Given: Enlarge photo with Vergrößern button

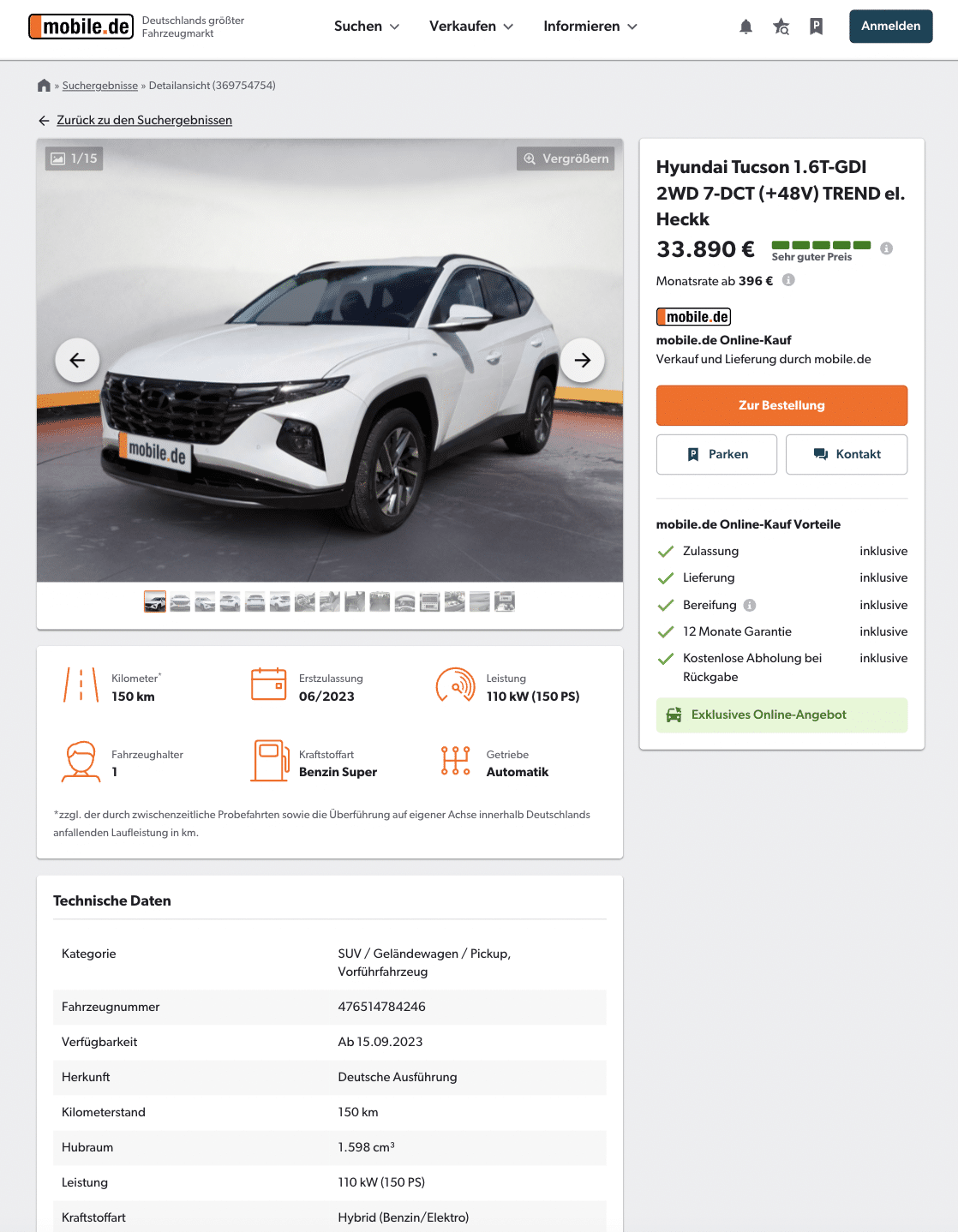Looking at the screenshot, I should 566,158.
